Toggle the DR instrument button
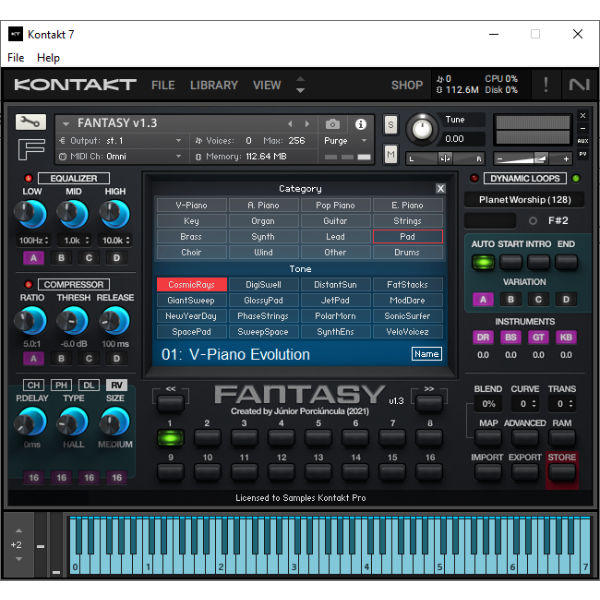 (x=483, y=337)
